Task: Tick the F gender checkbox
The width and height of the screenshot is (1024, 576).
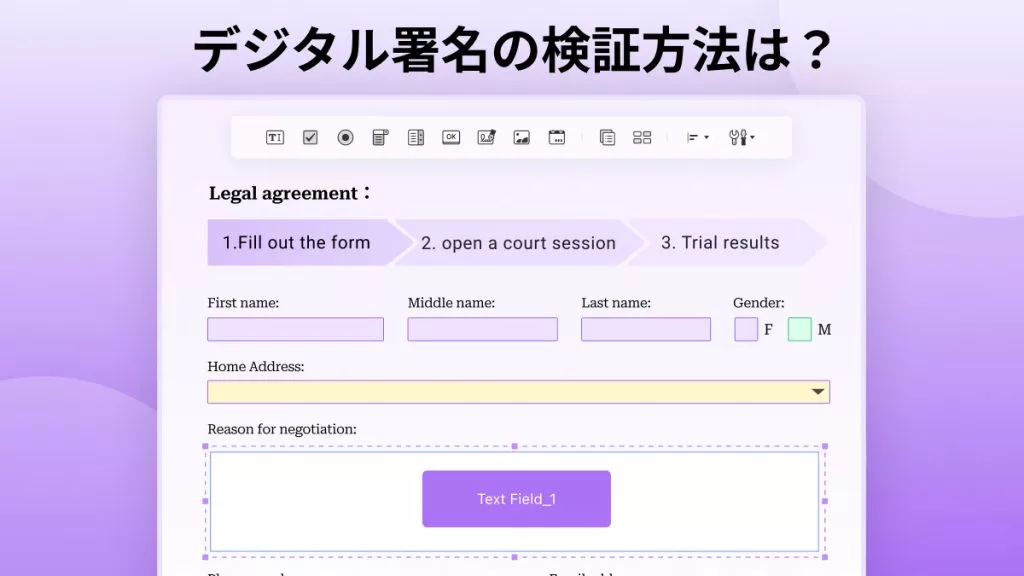Action: tap(746, 329)
